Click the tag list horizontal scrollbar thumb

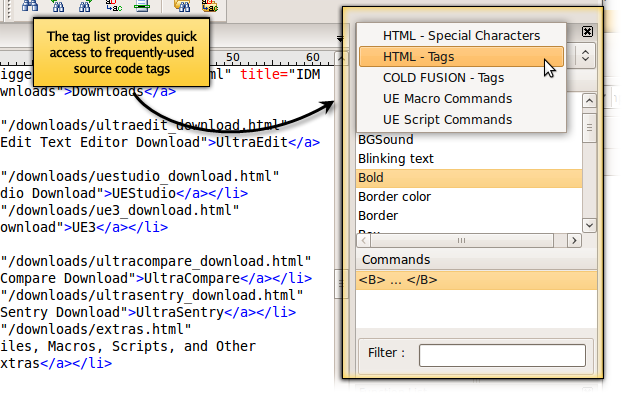point(462,240)
